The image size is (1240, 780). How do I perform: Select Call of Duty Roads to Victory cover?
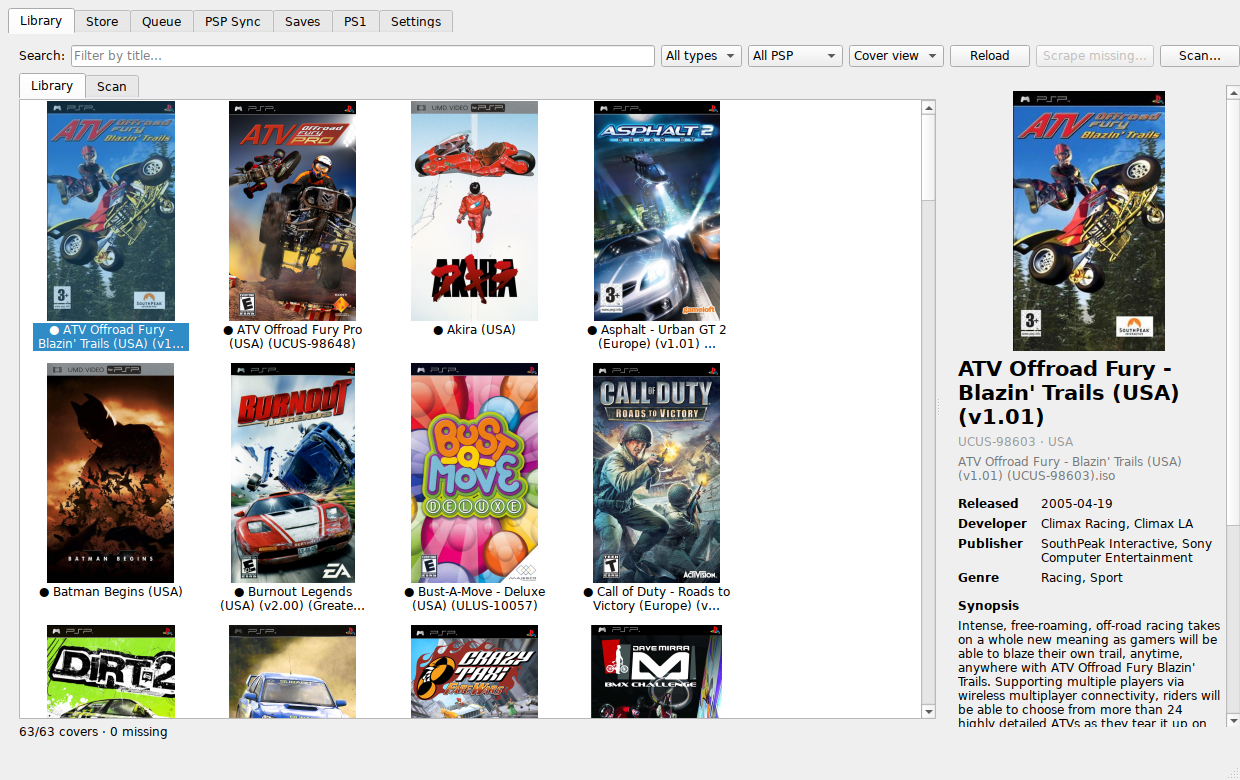[657, 473]
